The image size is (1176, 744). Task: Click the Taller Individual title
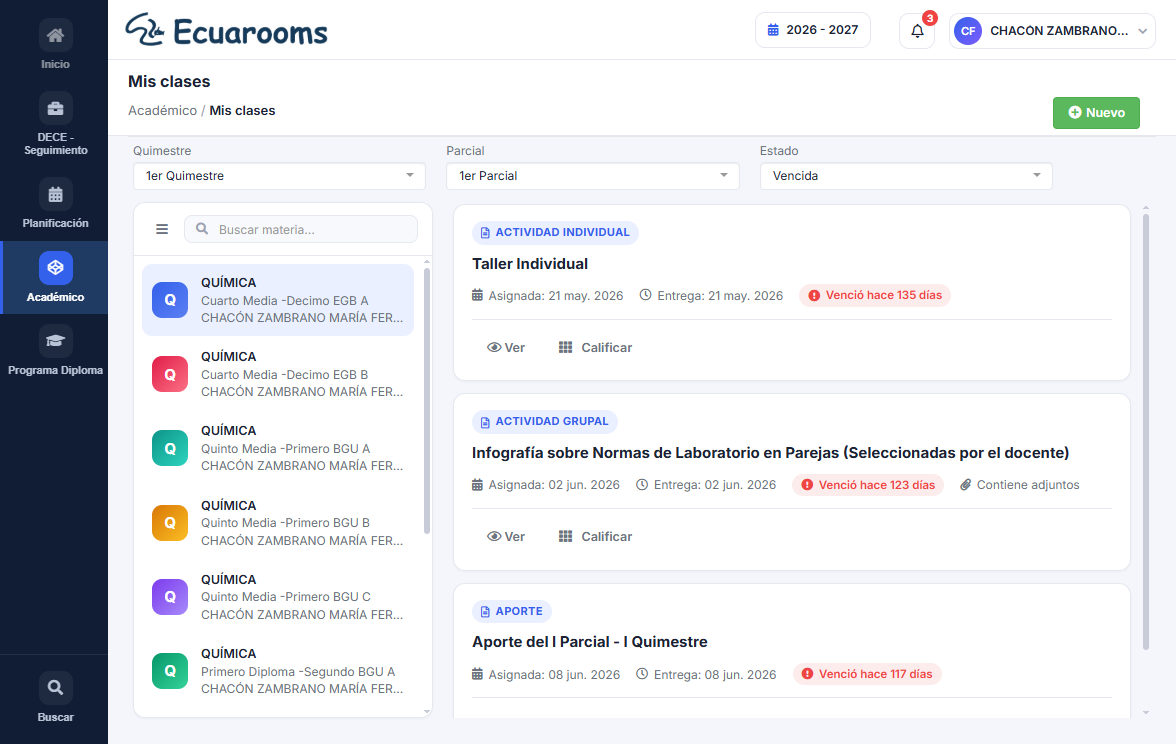pyautogui.click(x=530, y=264)
